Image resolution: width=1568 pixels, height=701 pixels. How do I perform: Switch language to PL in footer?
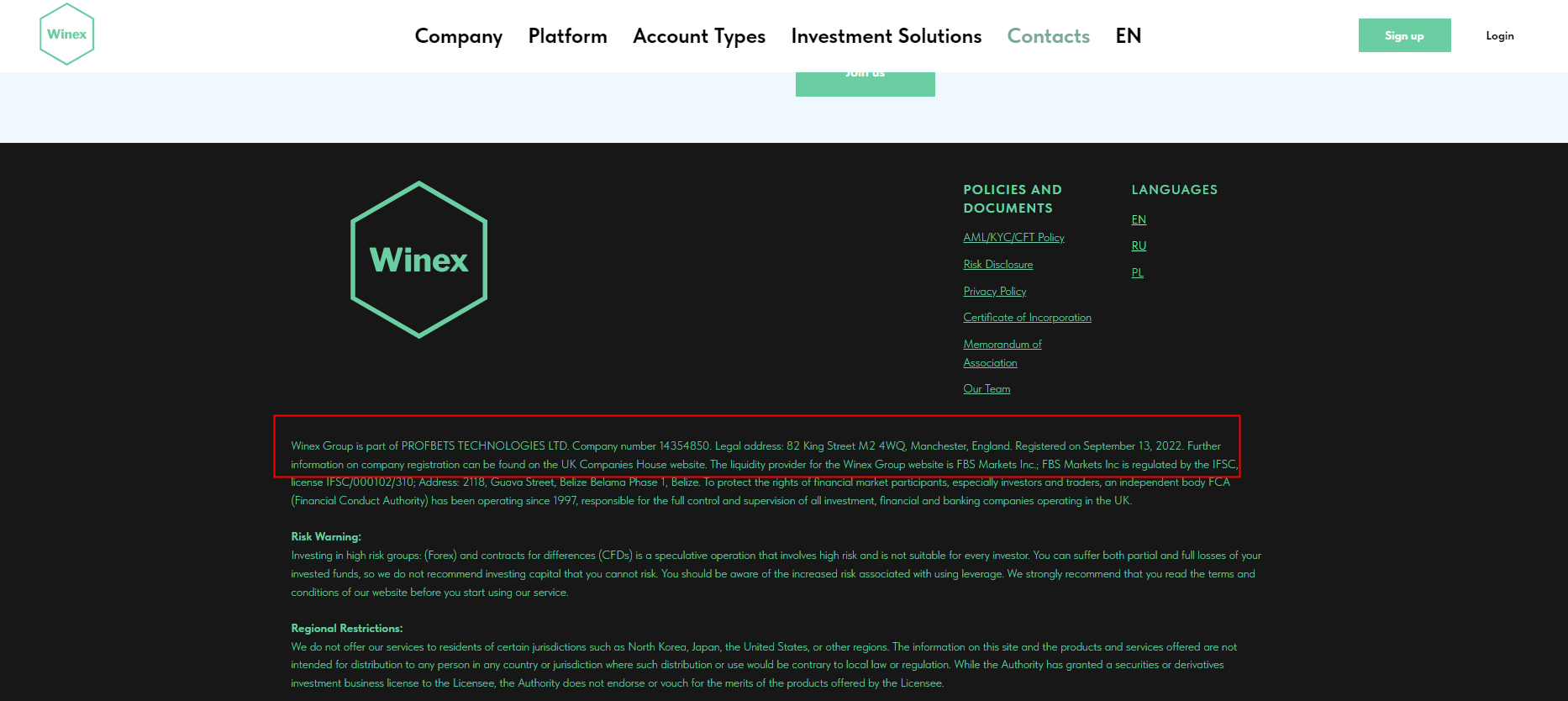1138,272
